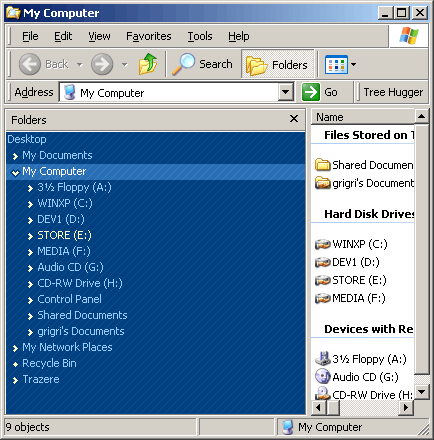Select STORE (E:) drive icon in list
Screen dimensions: 434x440
coord(322,280)
